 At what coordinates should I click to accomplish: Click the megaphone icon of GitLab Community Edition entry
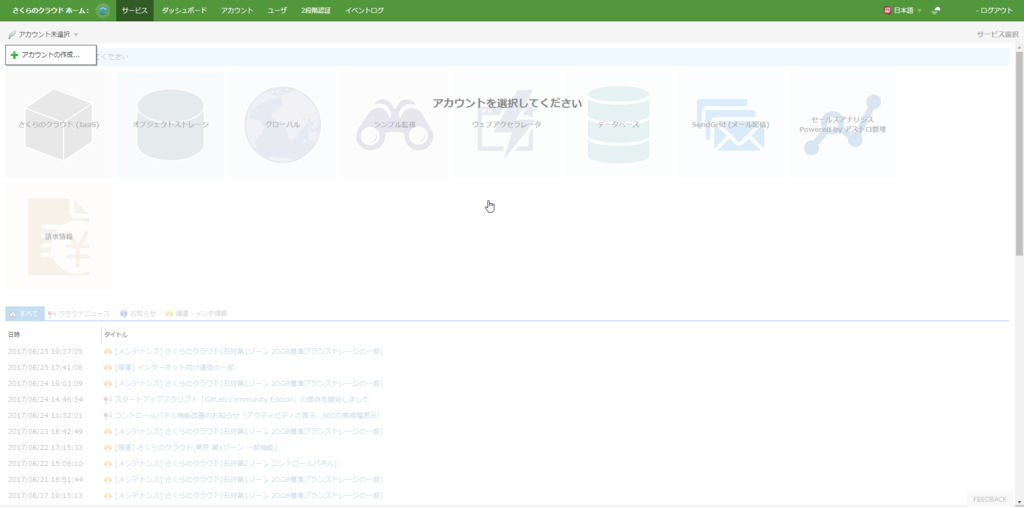(x=108, y=399)
